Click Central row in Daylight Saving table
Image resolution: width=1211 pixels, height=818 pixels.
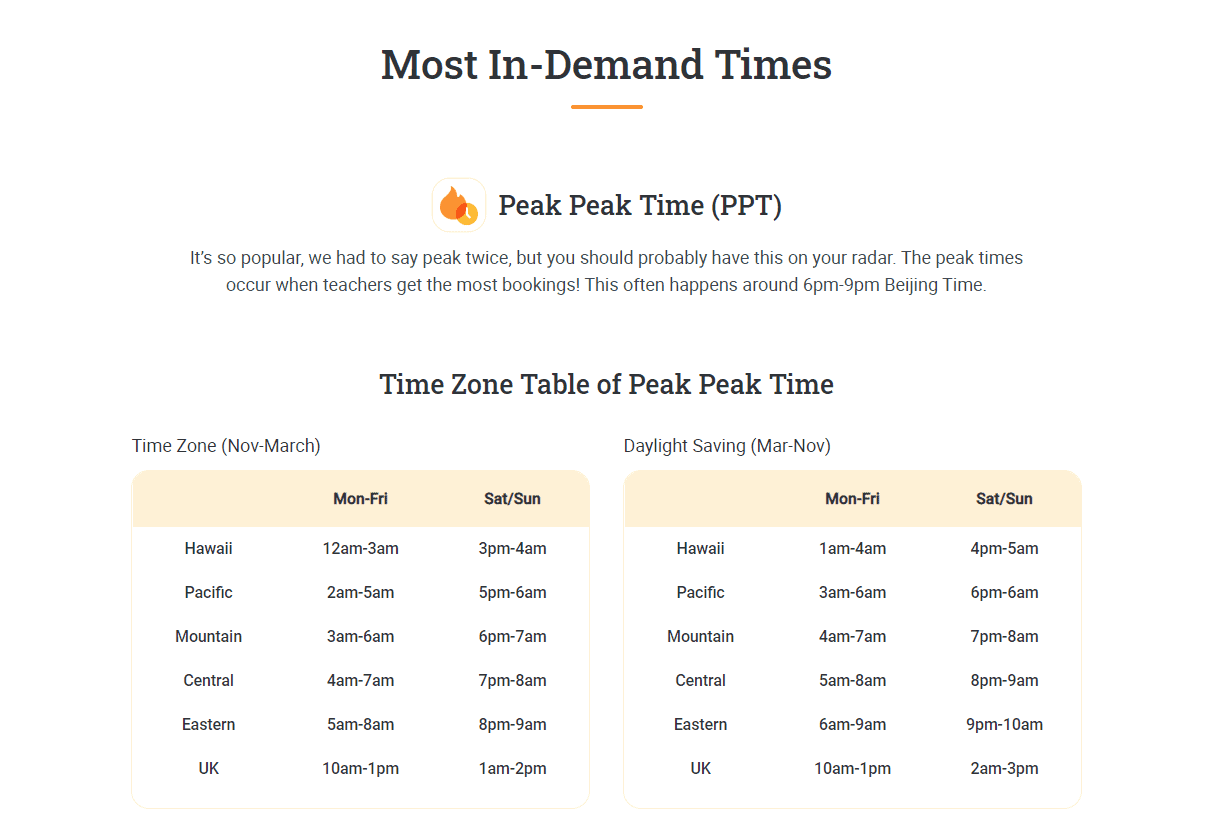tap(852, 681)
